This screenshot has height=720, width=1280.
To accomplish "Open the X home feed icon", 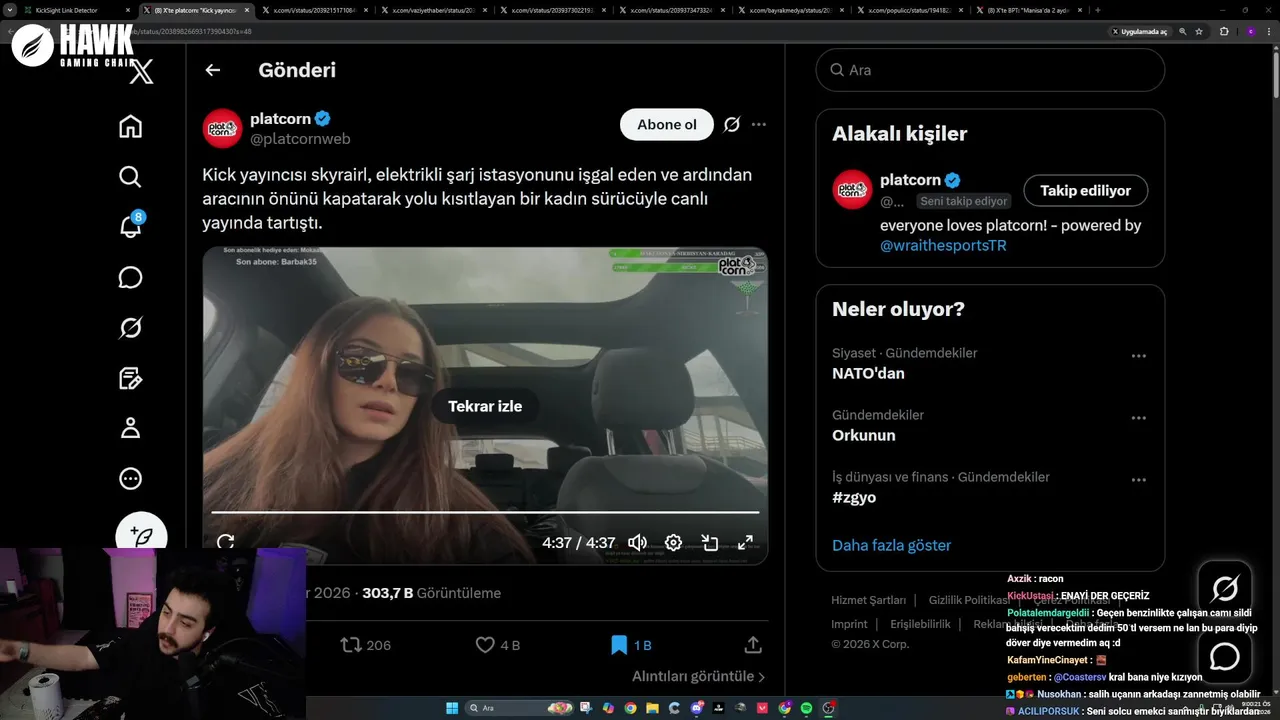I will pyautogui.click(x=130, y=127).
